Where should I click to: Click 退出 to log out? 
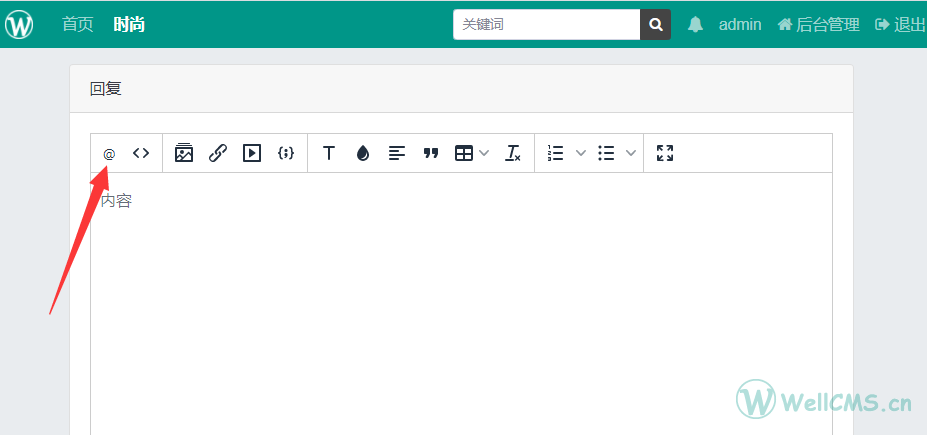pos(900,24)
